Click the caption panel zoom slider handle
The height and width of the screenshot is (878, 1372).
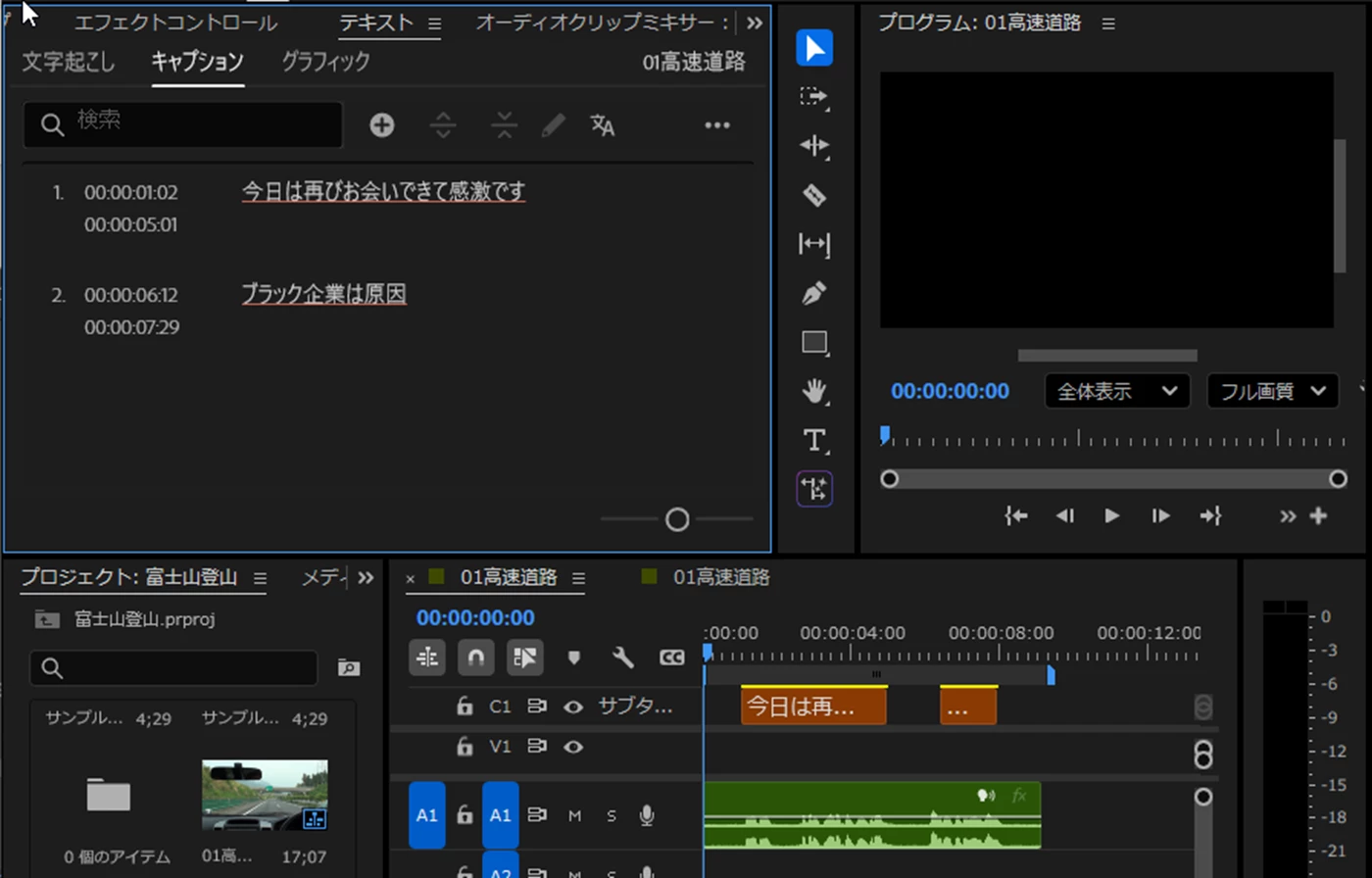click(677, 519)
